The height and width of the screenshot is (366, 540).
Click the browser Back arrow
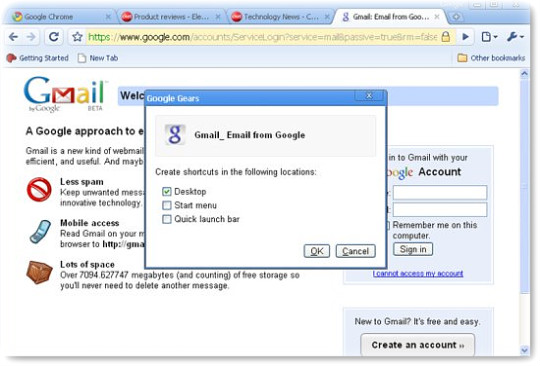pos(13,36)
